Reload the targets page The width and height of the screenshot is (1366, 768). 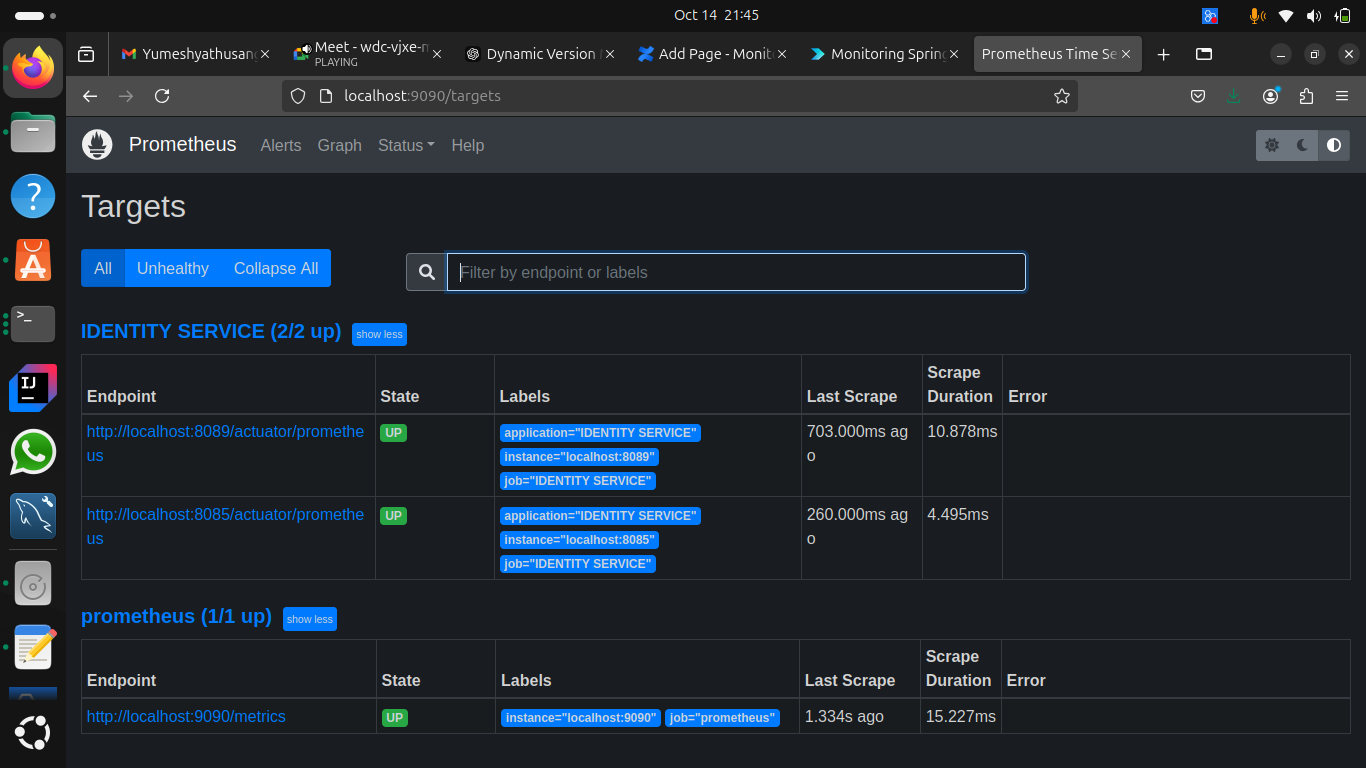[162, 96]
